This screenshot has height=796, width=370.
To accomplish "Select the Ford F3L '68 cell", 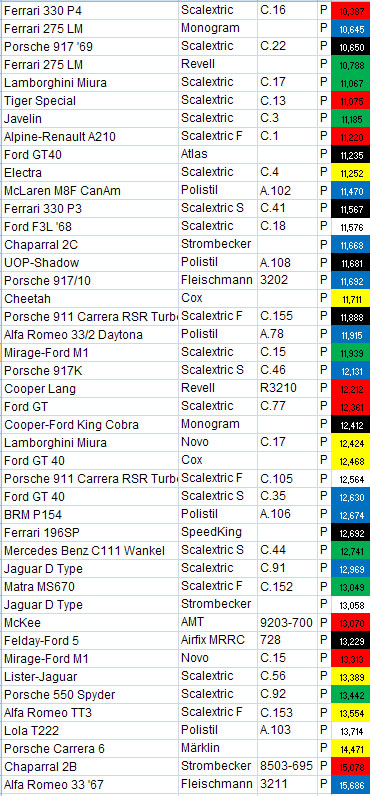I will coord(90,226).
